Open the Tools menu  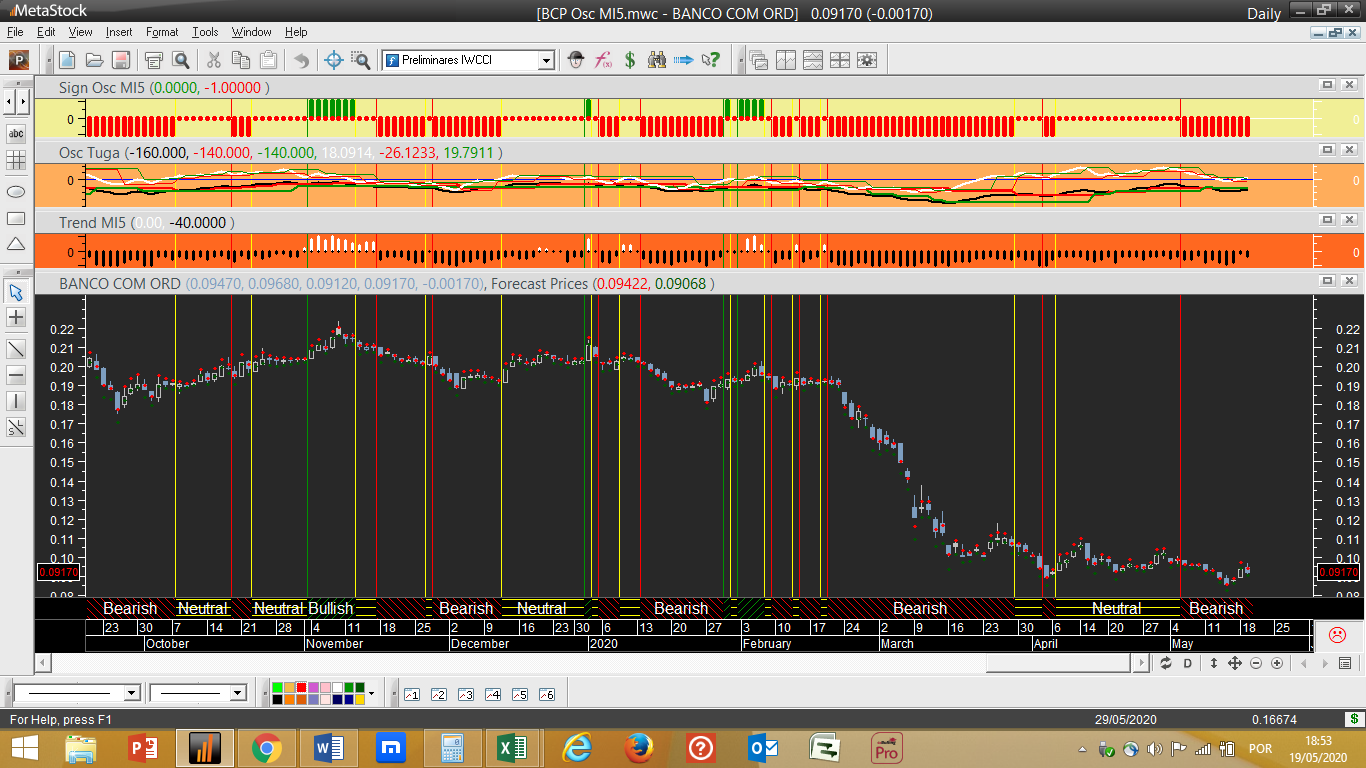click(x=205, y=32)
